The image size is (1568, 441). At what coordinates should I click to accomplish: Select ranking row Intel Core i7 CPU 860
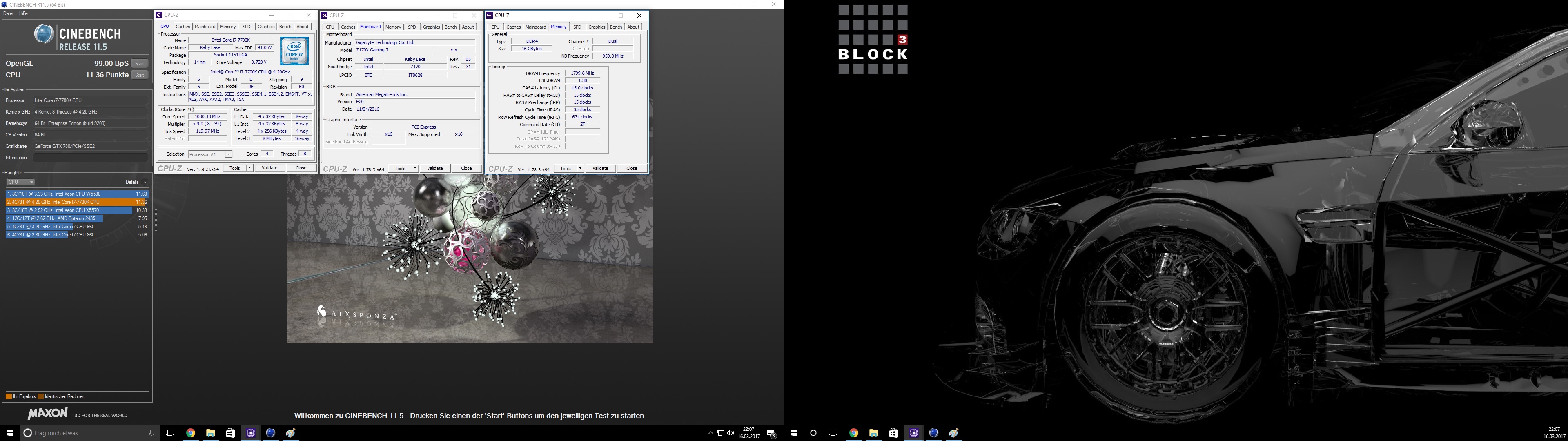[77, 234]
